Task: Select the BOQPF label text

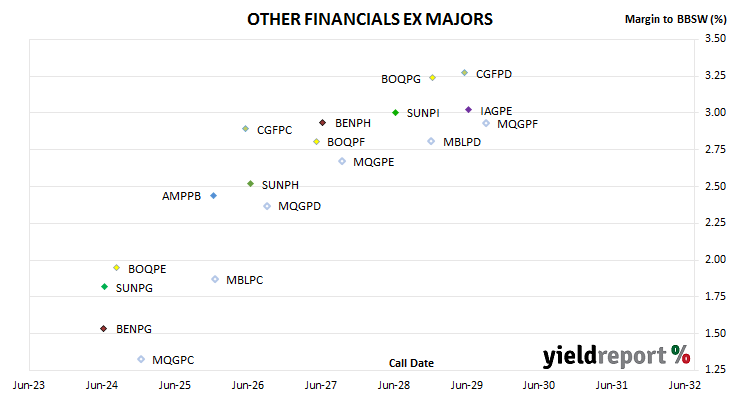Action: coord(346,142)
